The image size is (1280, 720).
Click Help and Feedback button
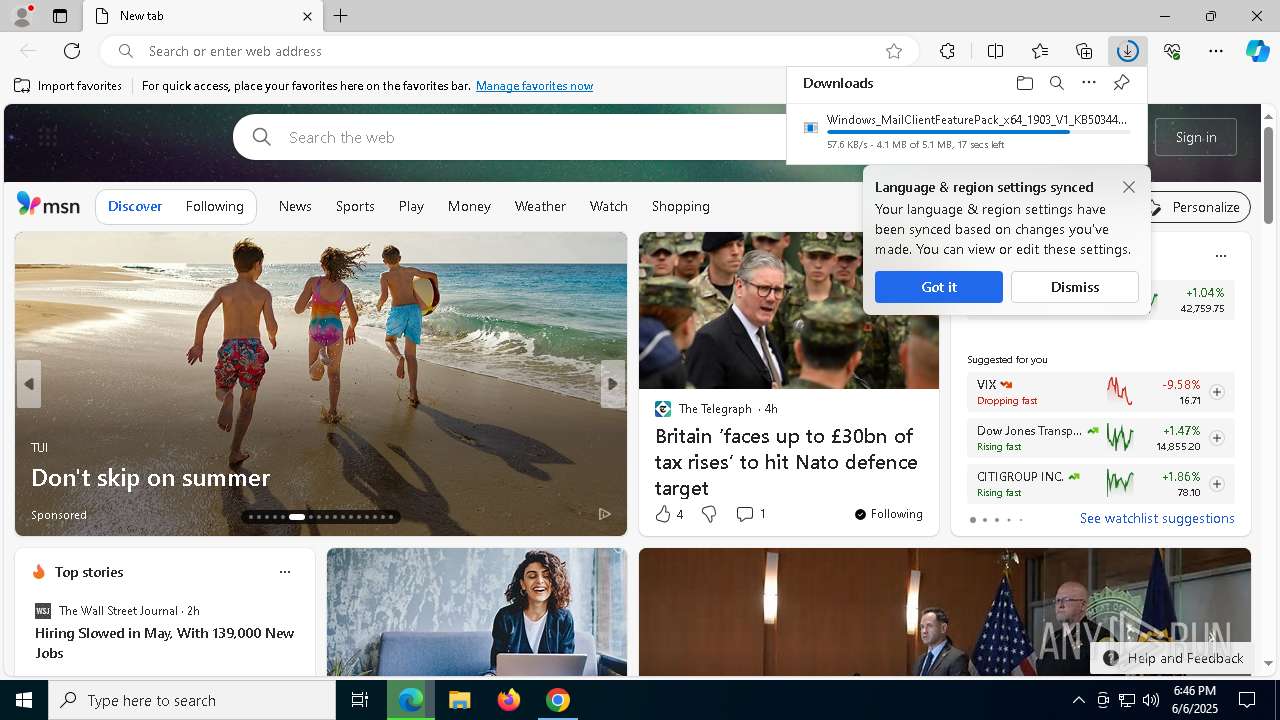[x=1173, y=658]
